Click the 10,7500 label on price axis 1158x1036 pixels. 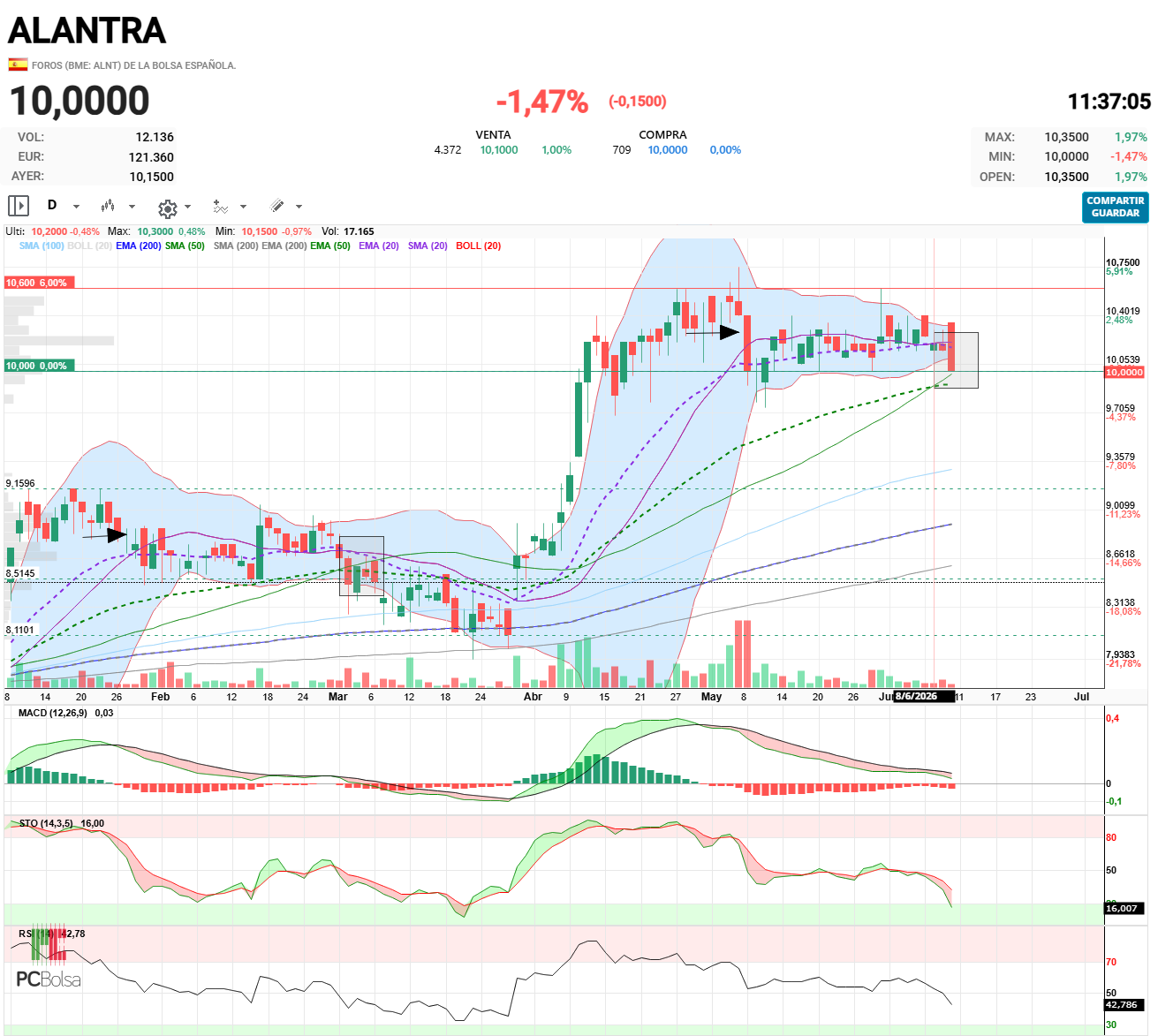(x=1123, y=262)
